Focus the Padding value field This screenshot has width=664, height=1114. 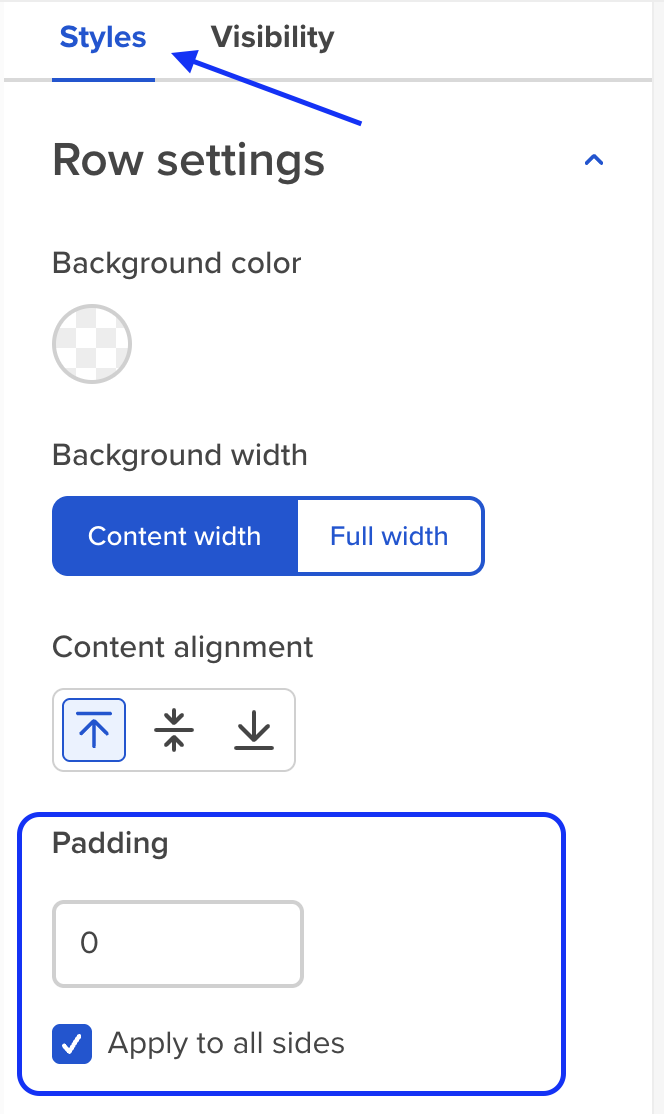click(178, 943)
